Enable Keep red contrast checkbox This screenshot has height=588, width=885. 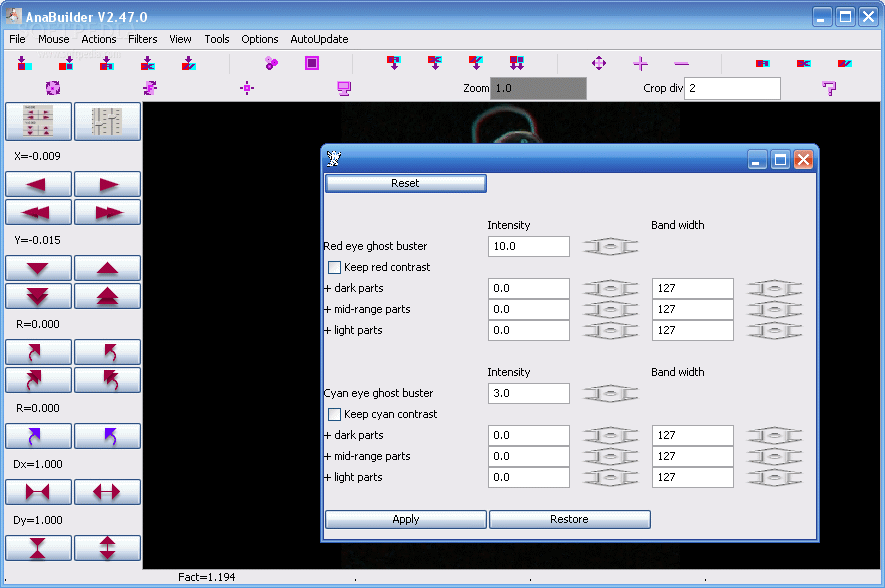(334, 267)
